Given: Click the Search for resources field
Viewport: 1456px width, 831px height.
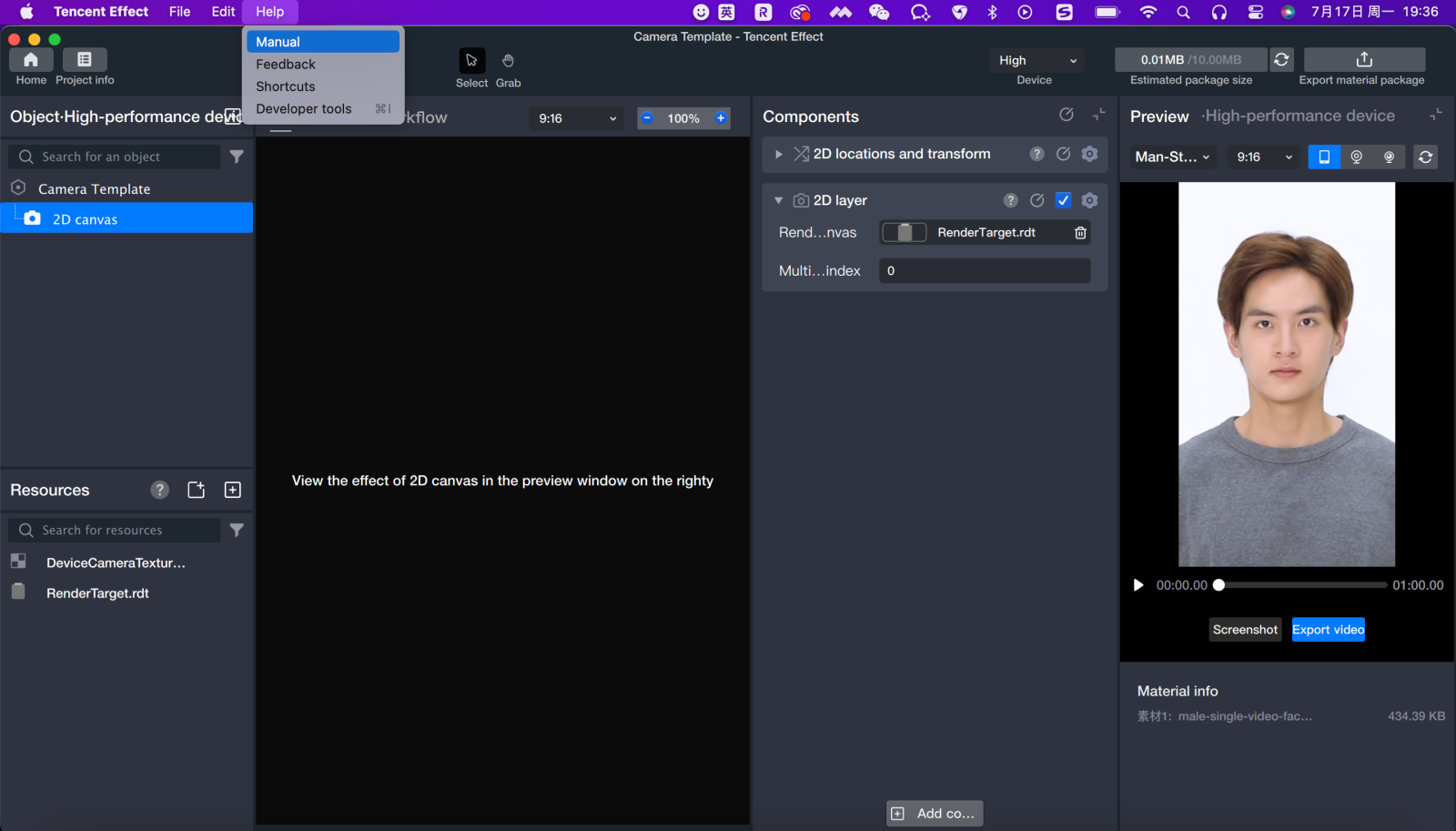Looking at the screenshot, I should 115,530.
